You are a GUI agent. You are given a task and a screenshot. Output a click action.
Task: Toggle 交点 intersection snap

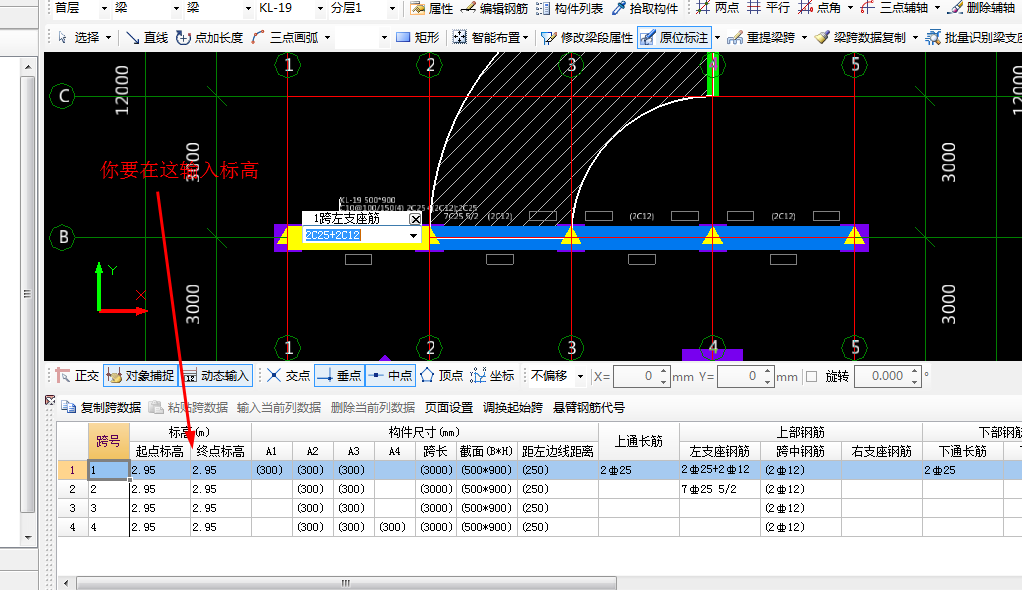point(289,376)
